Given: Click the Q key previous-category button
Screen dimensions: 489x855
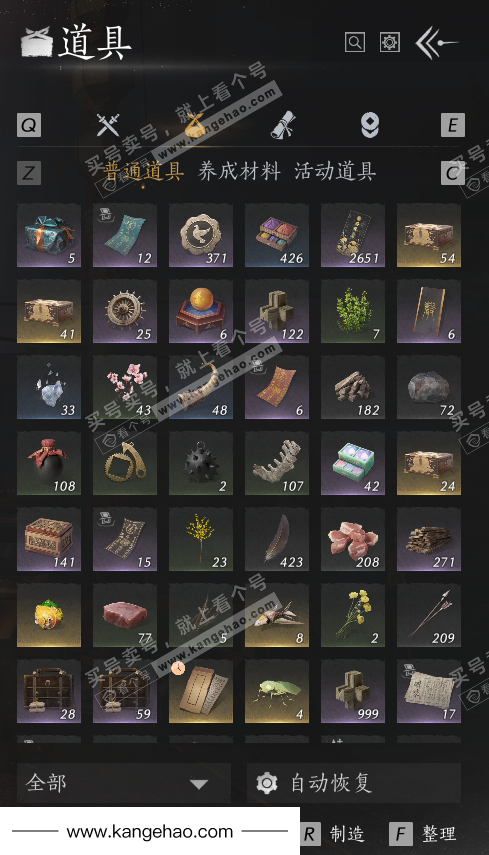Looking at the screenshot, I should point(29,125).
